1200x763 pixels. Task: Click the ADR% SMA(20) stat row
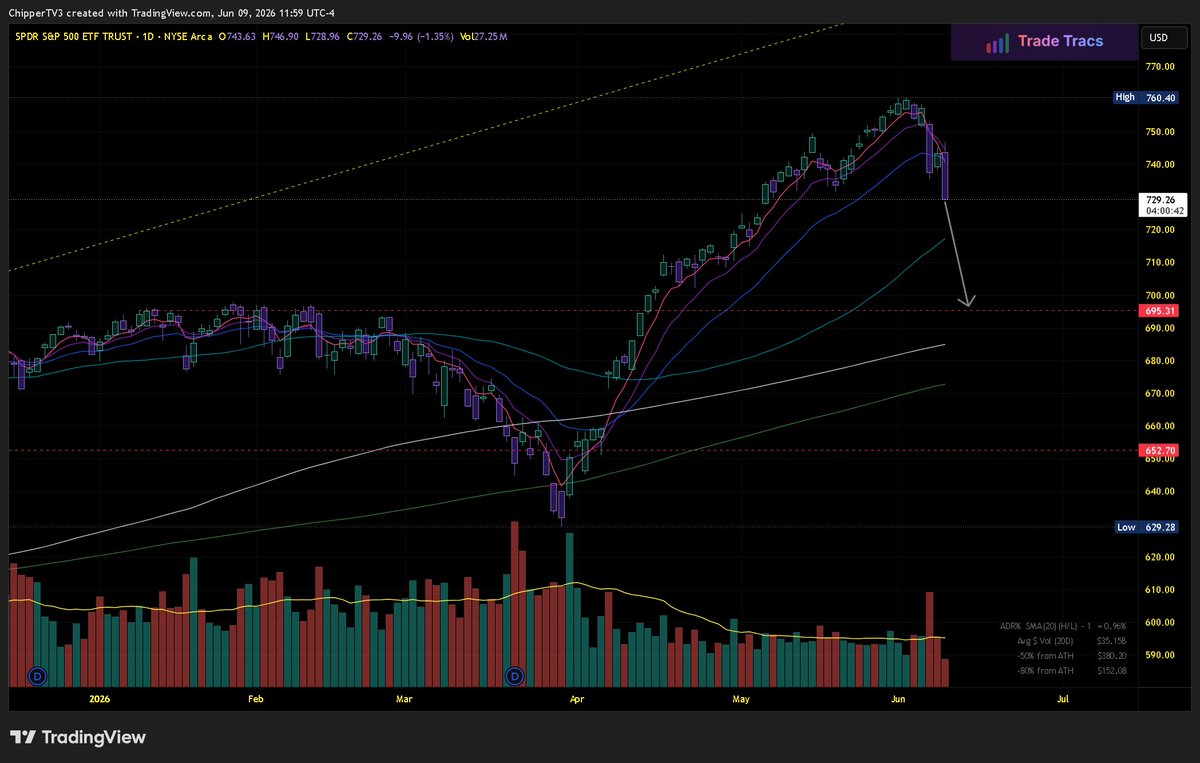pyautogui.click(x=1062, y=625)
